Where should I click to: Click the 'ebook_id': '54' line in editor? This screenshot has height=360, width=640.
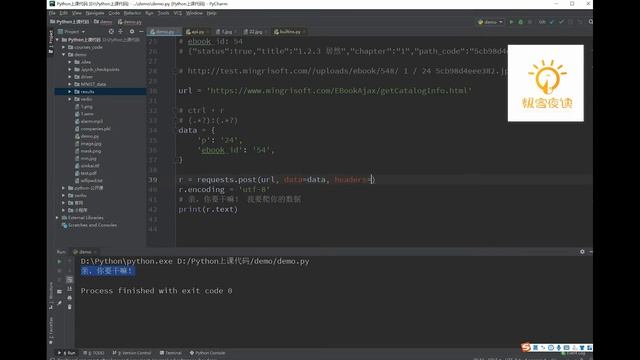(237, 150)
